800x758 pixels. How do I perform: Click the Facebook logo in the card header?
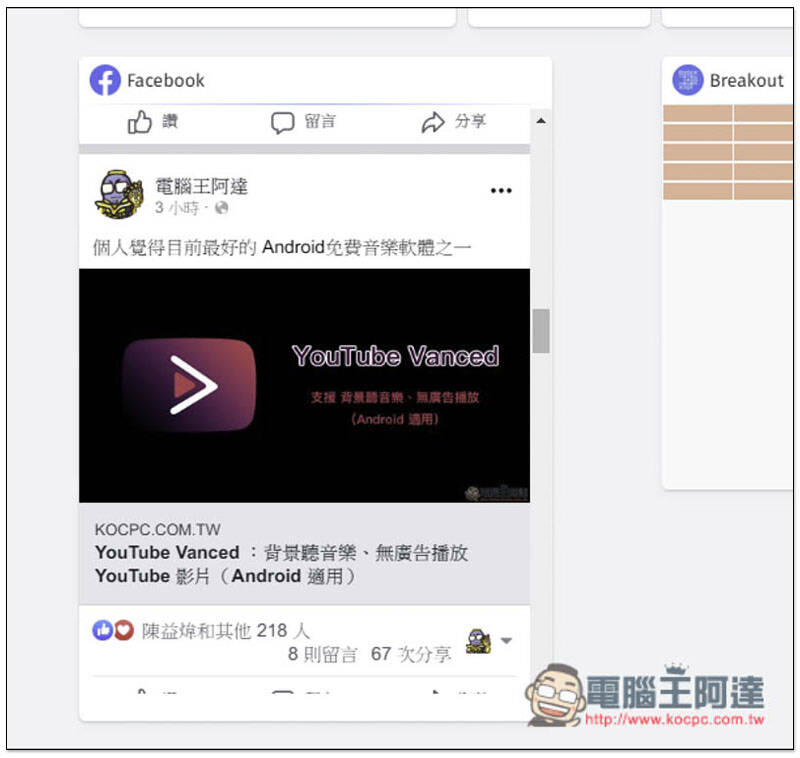105,80
